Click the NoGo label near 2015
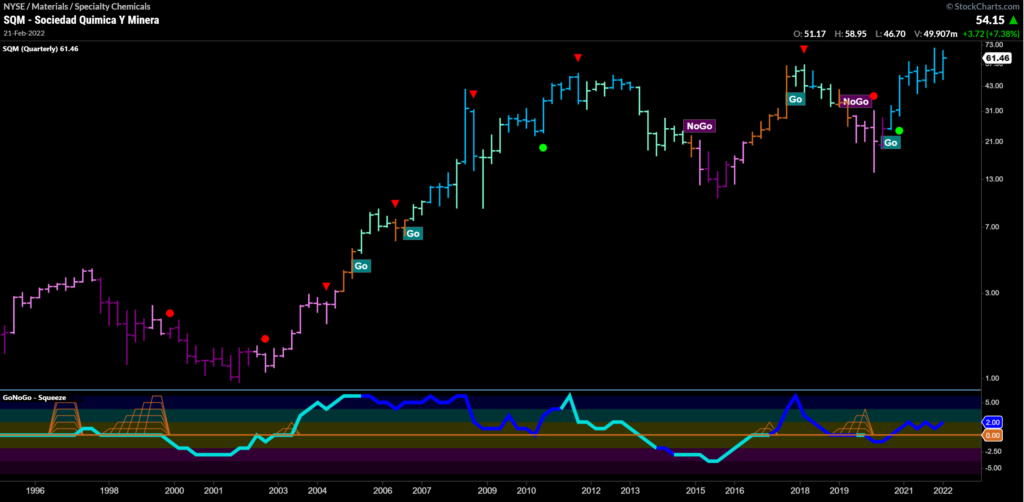 [x=700, y=126]
